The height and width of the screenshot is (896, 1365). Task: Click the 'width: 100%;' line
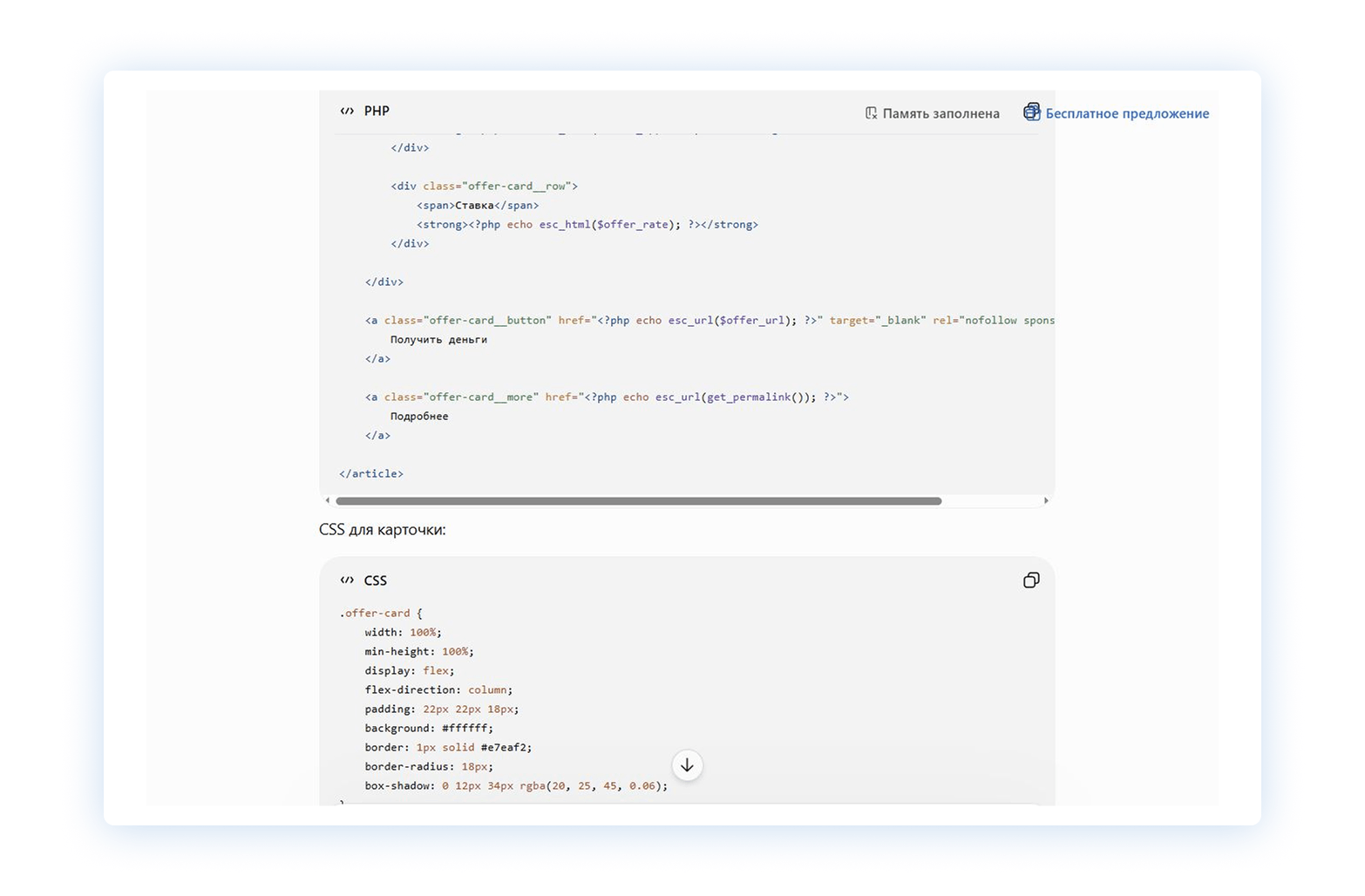click(404, 632)
